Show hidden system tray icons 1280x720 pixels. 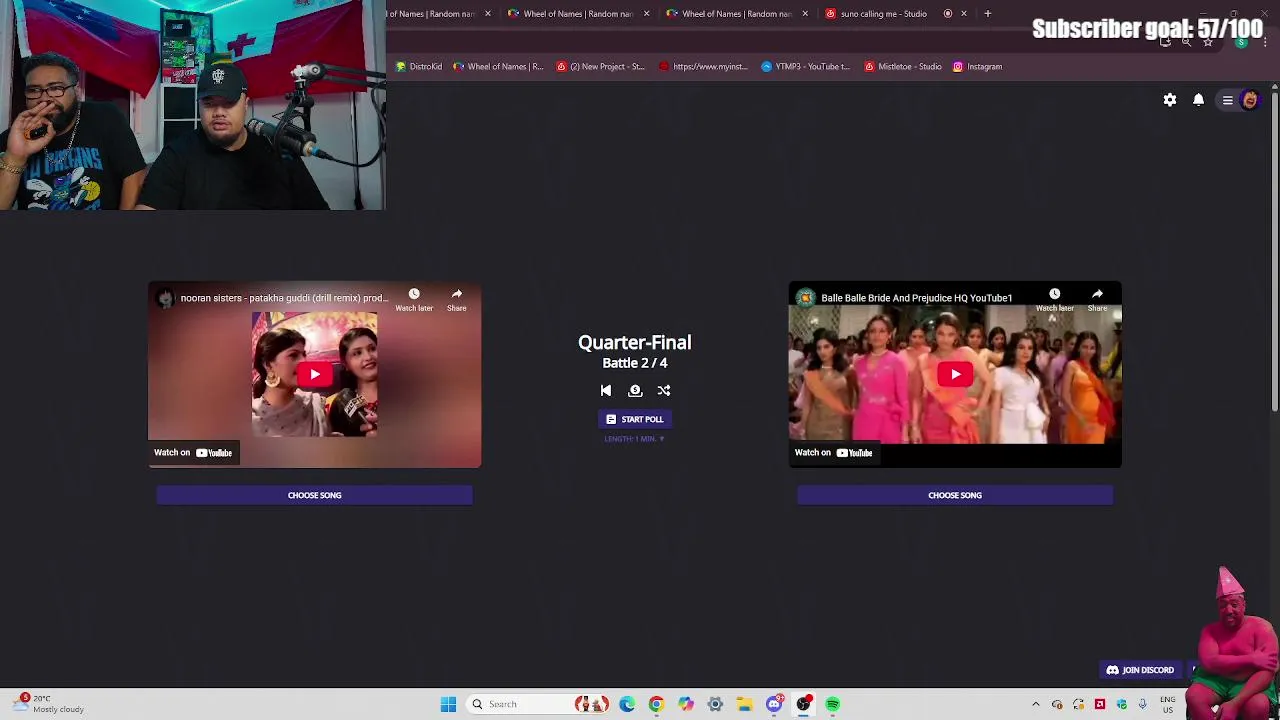1036,704
